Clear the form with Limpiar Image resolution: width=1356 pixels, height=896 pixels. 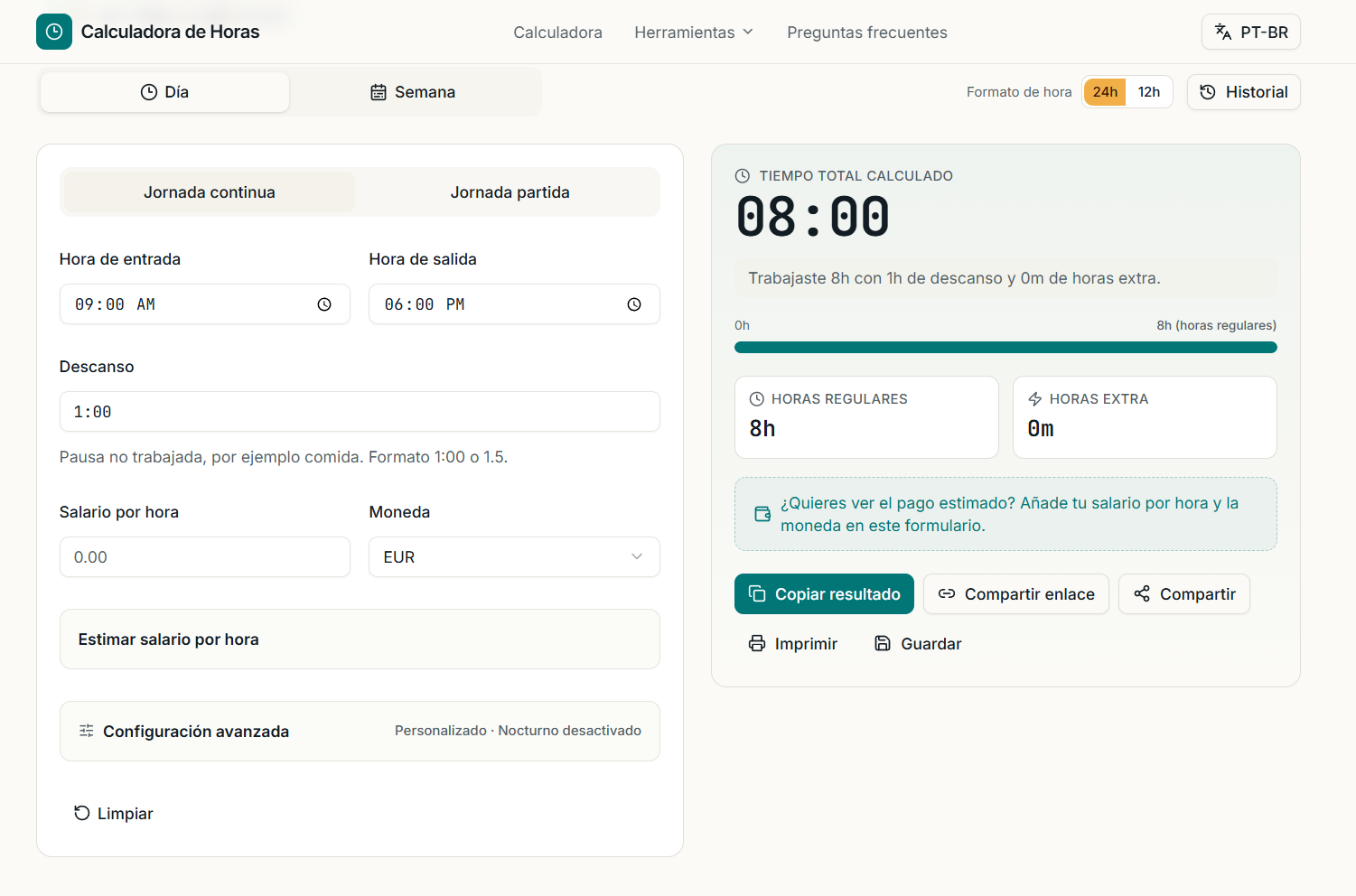click(113, 813)
